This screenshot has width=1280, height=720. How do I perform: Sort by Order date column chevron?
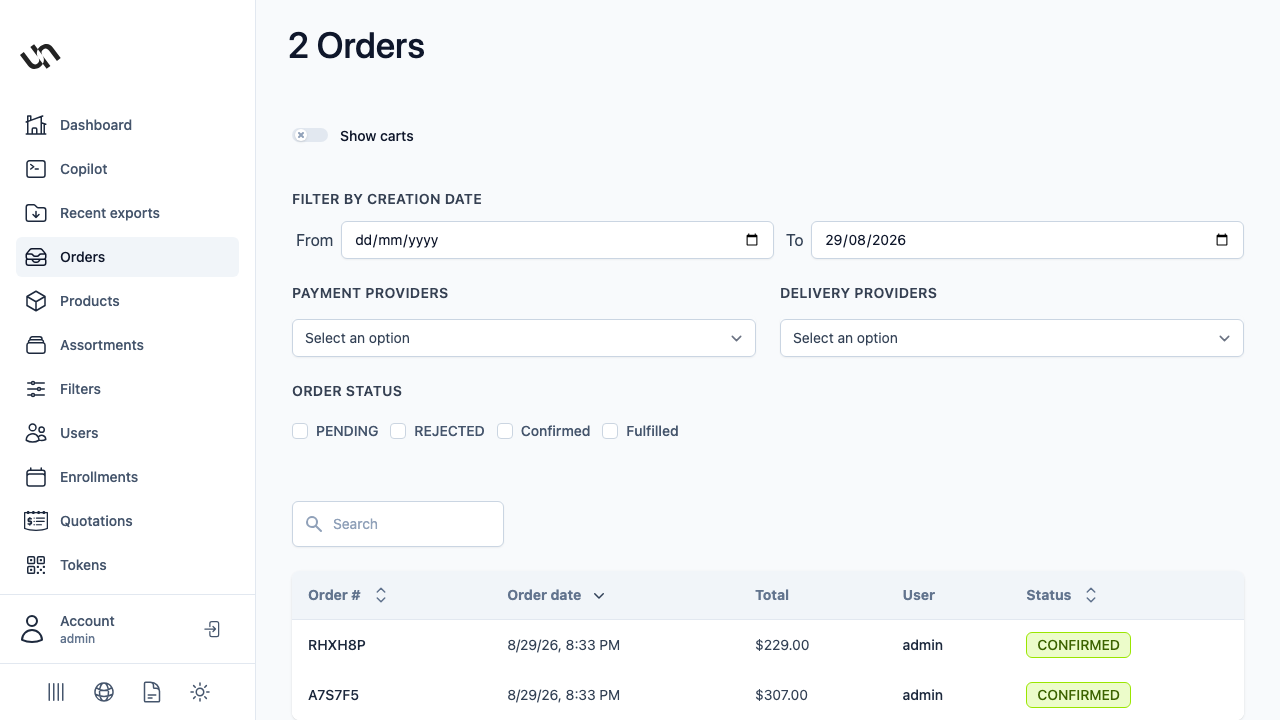coord(599,595)
